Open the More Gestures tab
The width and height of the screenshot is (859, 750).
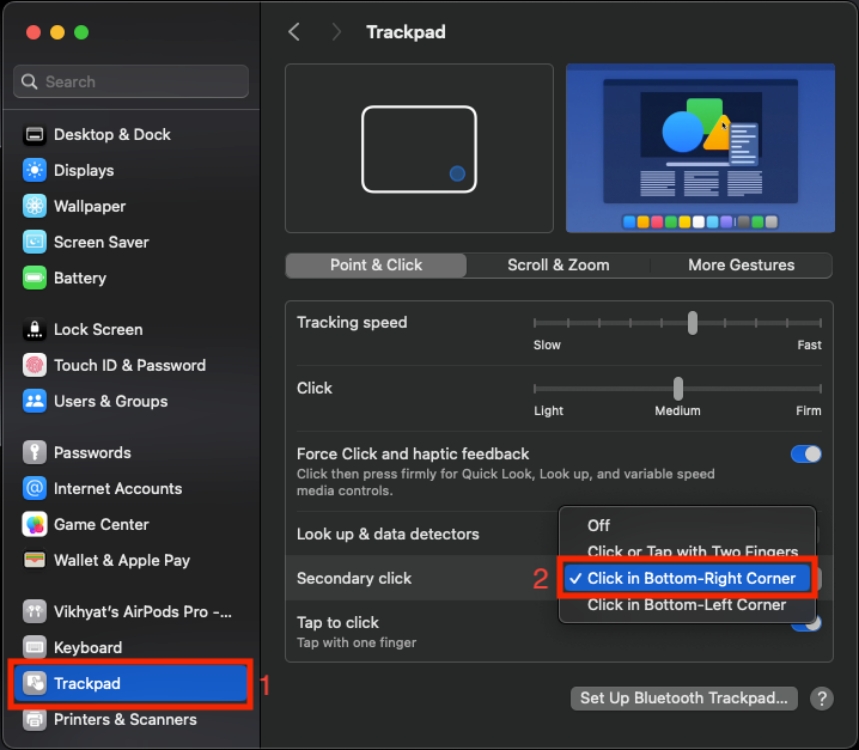pos(741,265)
